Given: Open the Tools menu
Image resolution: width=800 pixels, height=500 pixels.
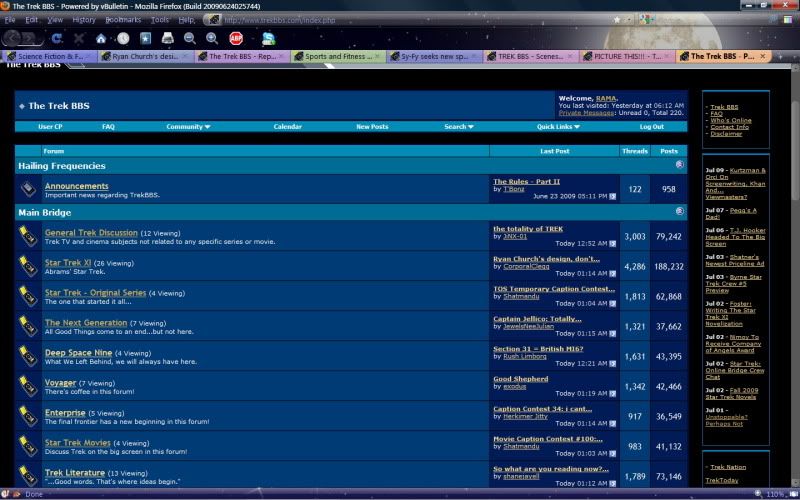Looking at the screenshot, I should (160, 20).
